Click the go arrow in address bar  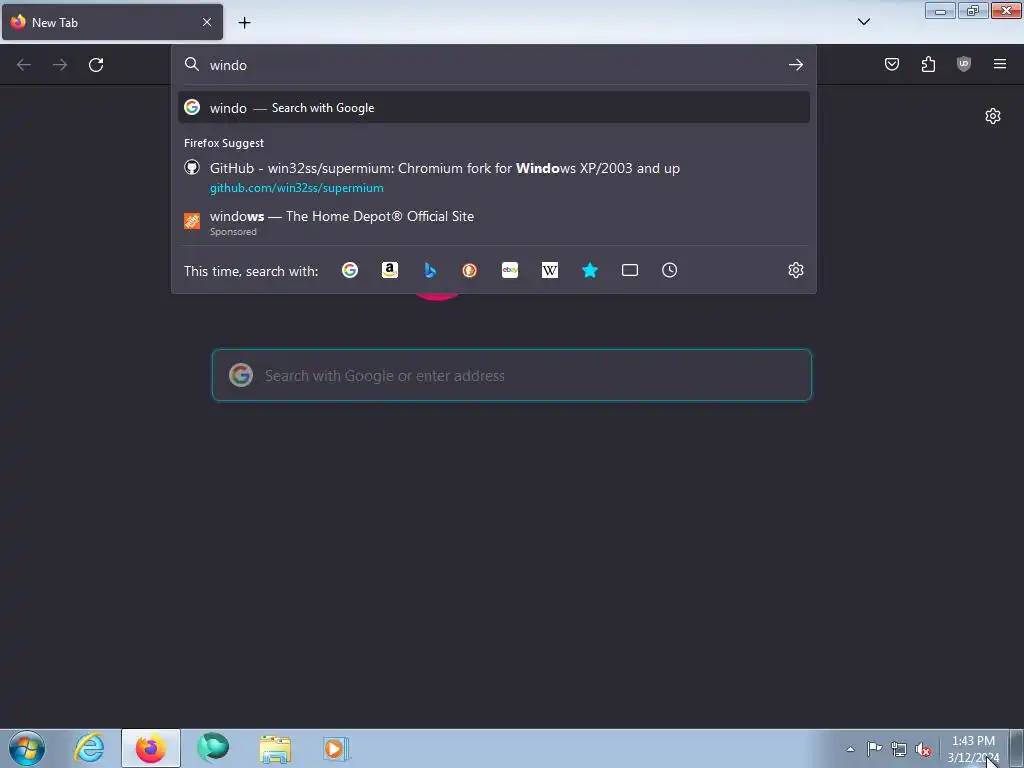point(795,65)
